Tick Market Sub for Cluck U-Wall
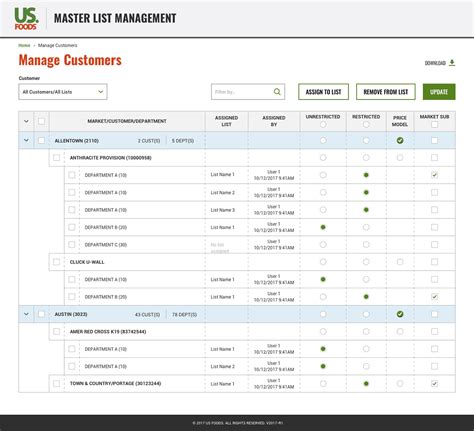 coord(434,262)
